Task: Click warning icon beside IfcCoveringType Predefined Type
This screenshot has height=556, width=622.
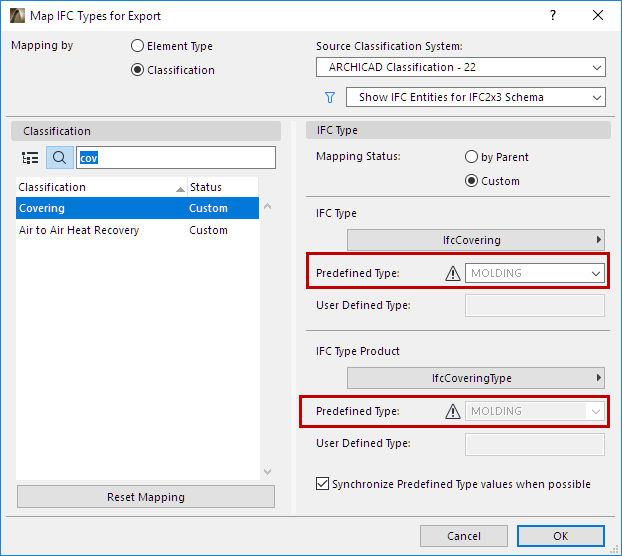Action: pyautogui.click(x=452, y=411)
